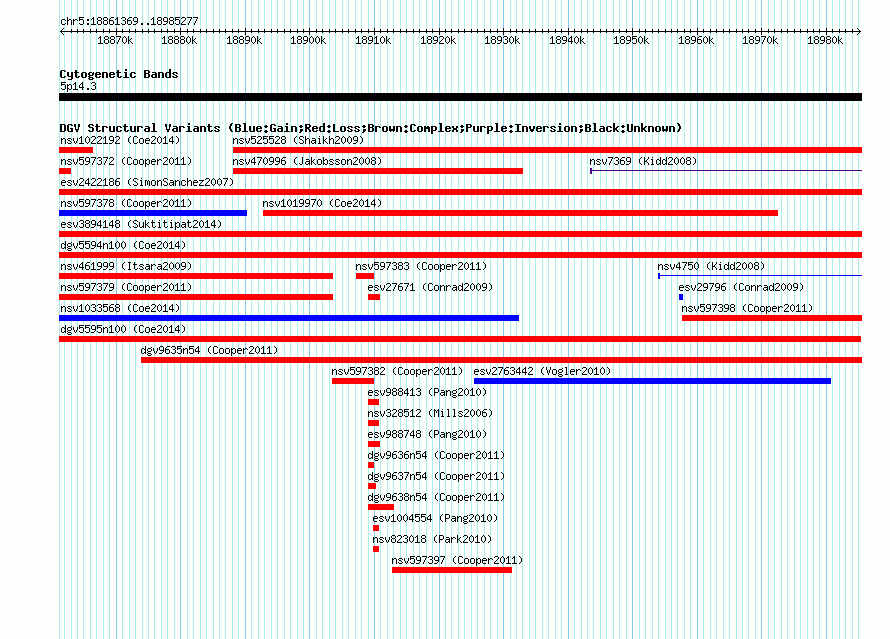The image size is (890, 639).
Task: Click nsv1033568 (Coe2014) gain label
Action: click(x=120, y=308)
